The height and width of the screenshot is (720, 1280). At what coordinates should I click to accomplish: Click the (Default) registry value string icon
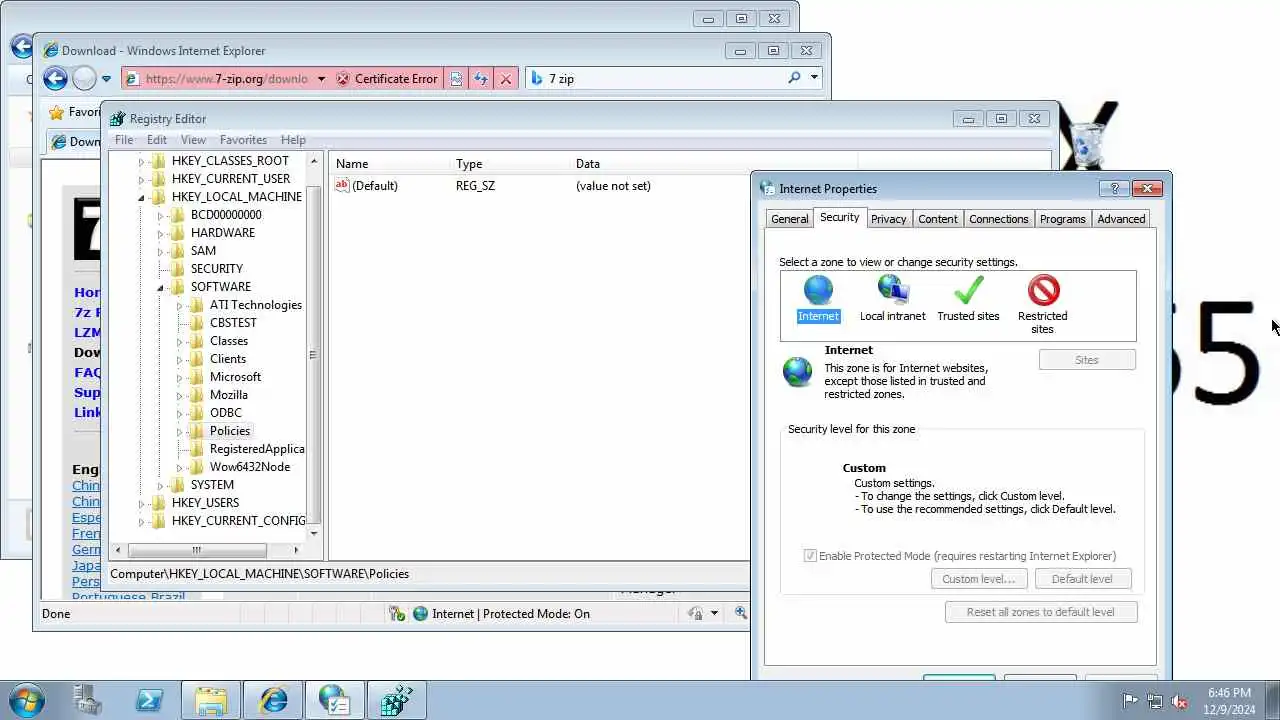coord(342,185)
